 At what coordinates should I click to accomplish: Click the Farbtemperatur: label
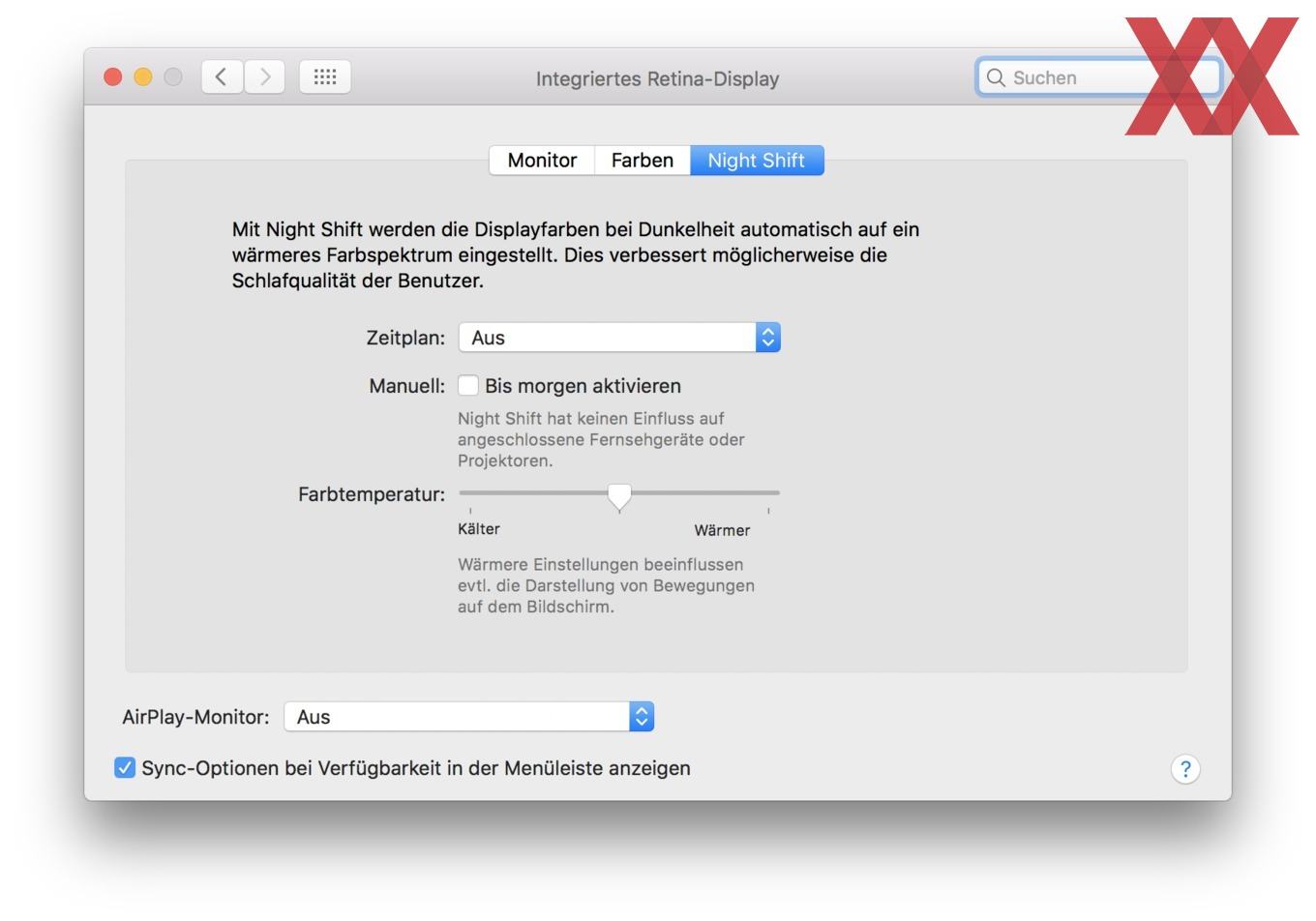pos(372,494)
